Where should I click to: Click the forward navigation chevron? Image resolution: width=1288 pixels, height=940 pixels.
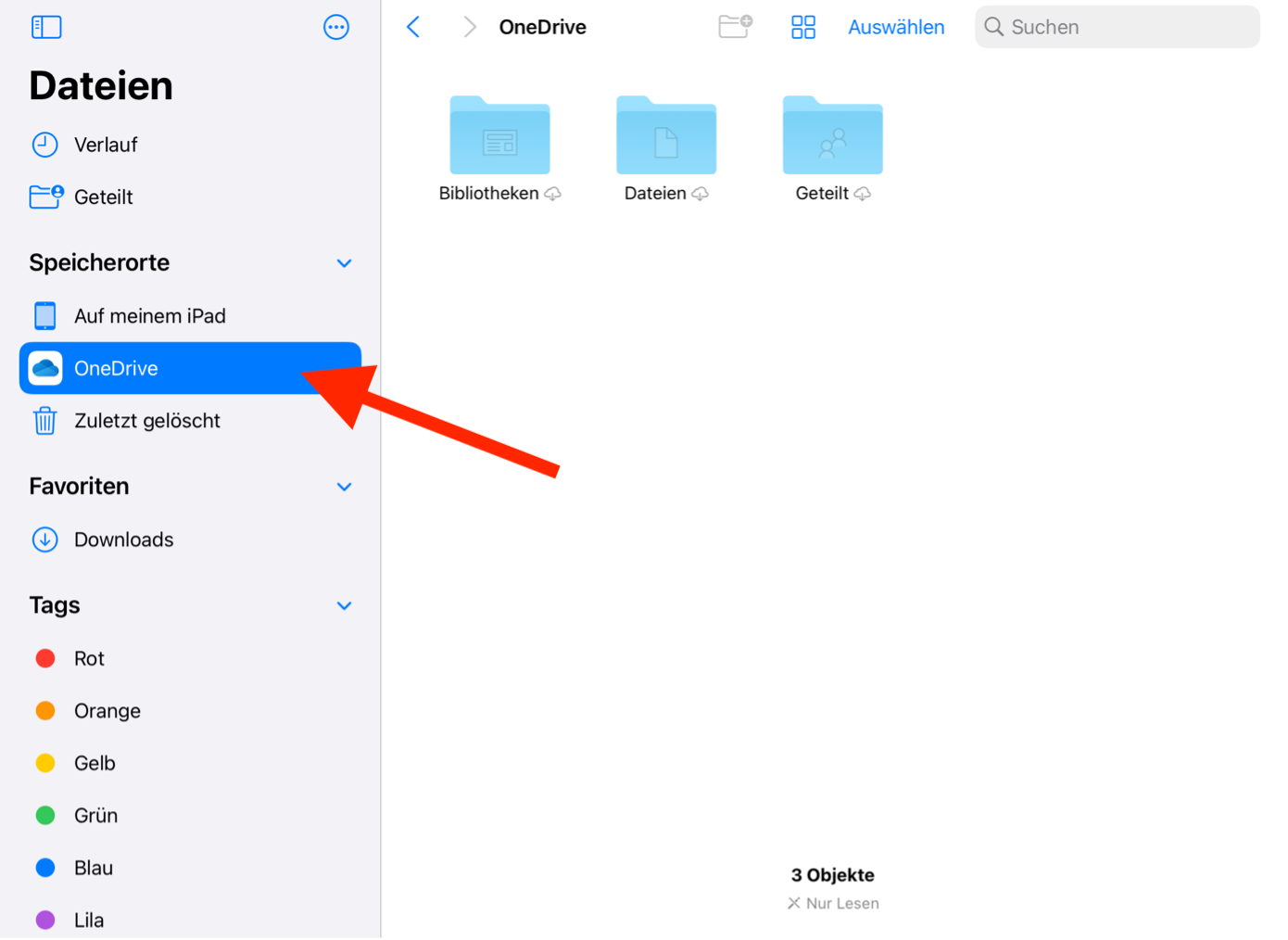469,28
